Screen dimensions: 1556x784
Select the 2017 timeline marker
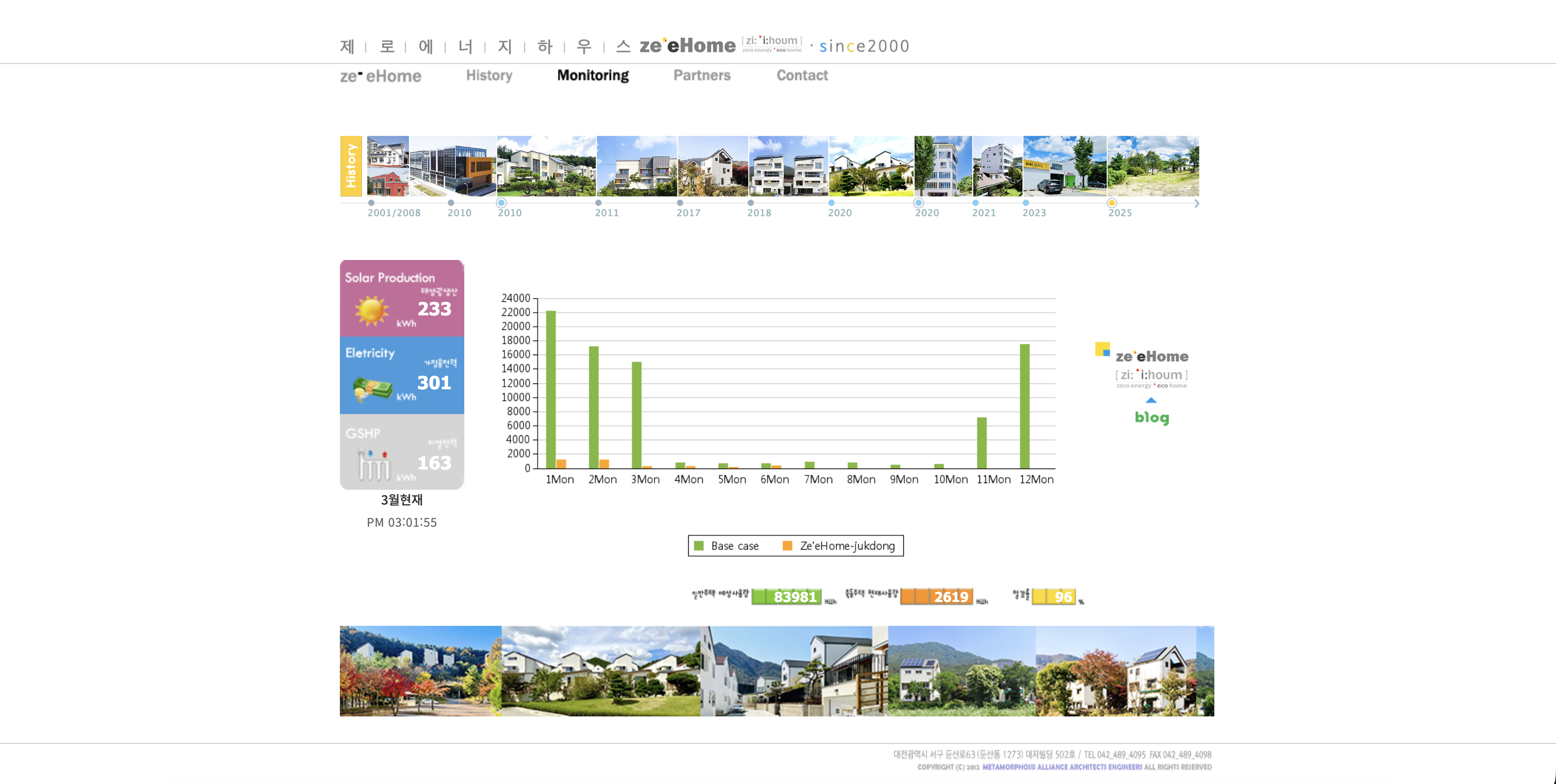[680, 204]
